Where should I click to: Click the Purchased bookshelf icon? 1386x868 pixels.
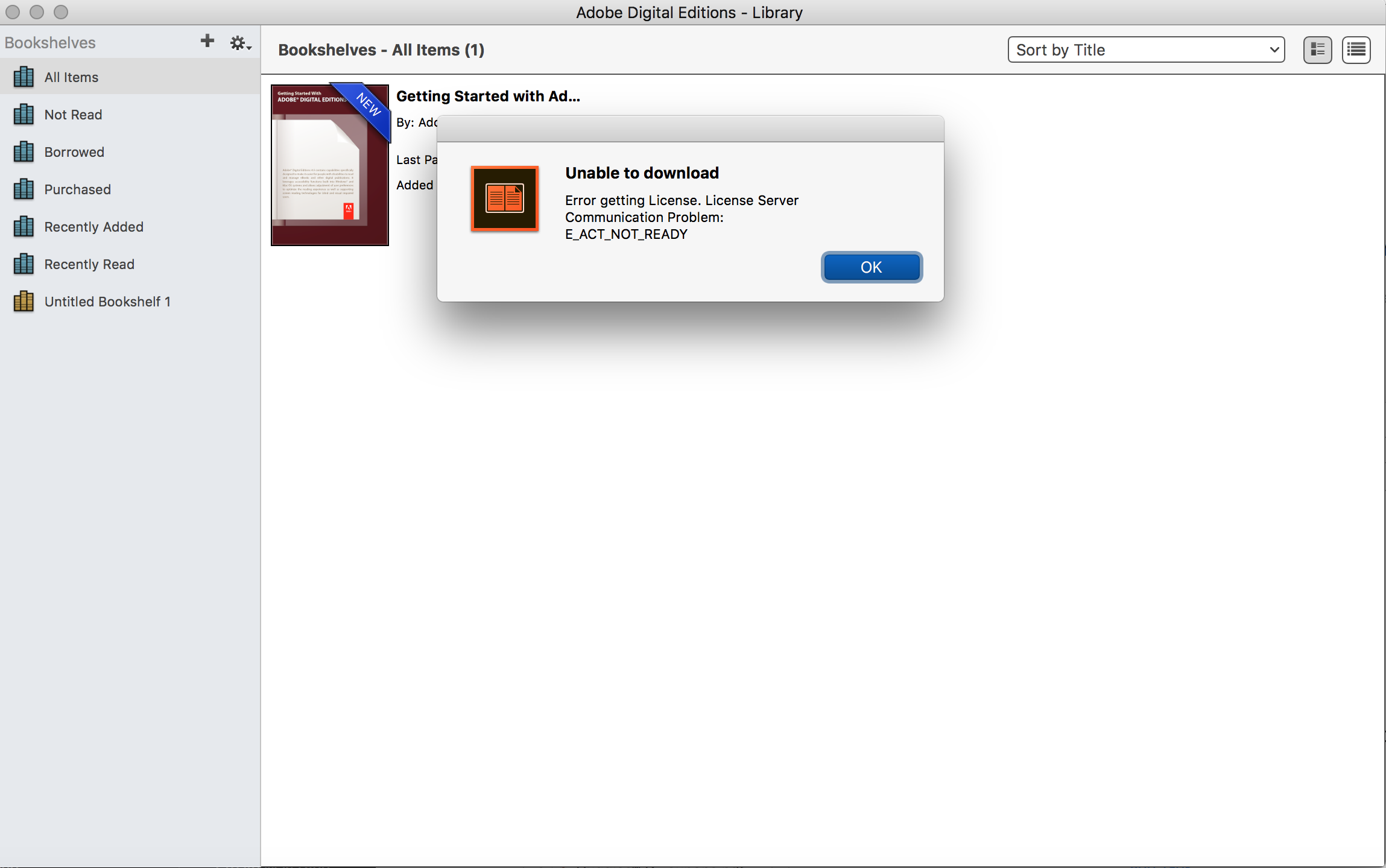pos(24,189)
